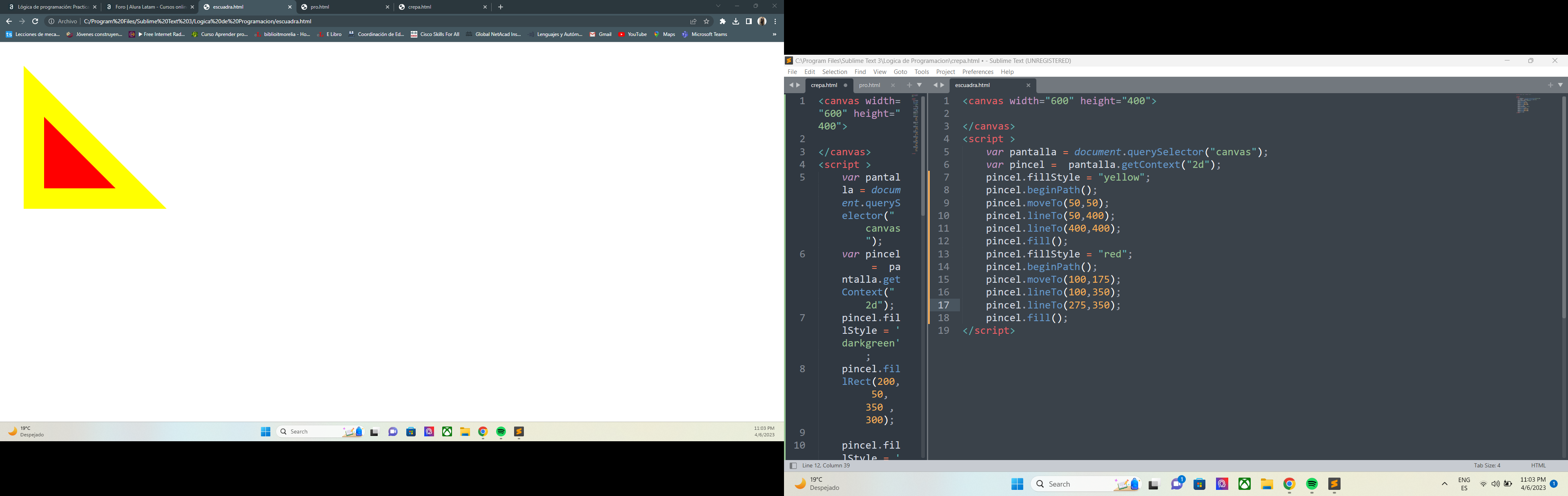Switch to the pro.html Chrome tab

pos(345,7)
